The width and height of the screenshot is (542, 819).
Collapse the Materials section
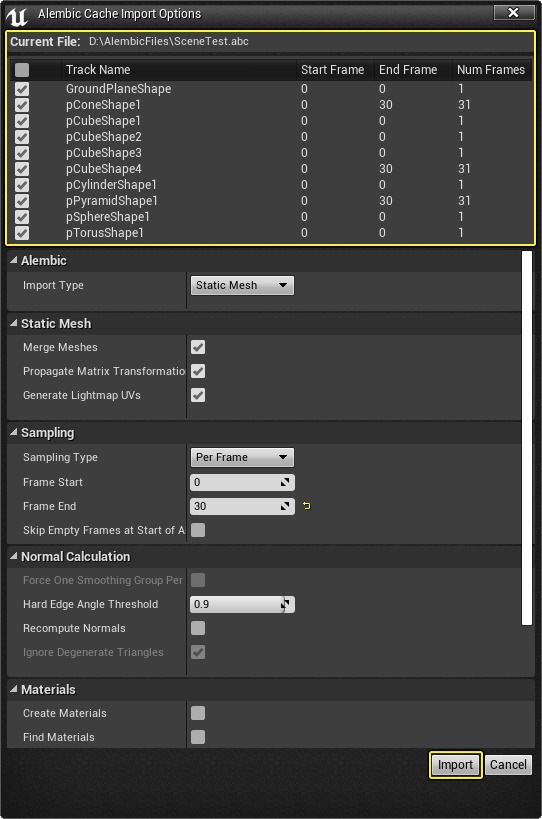[x=14, y=689]
